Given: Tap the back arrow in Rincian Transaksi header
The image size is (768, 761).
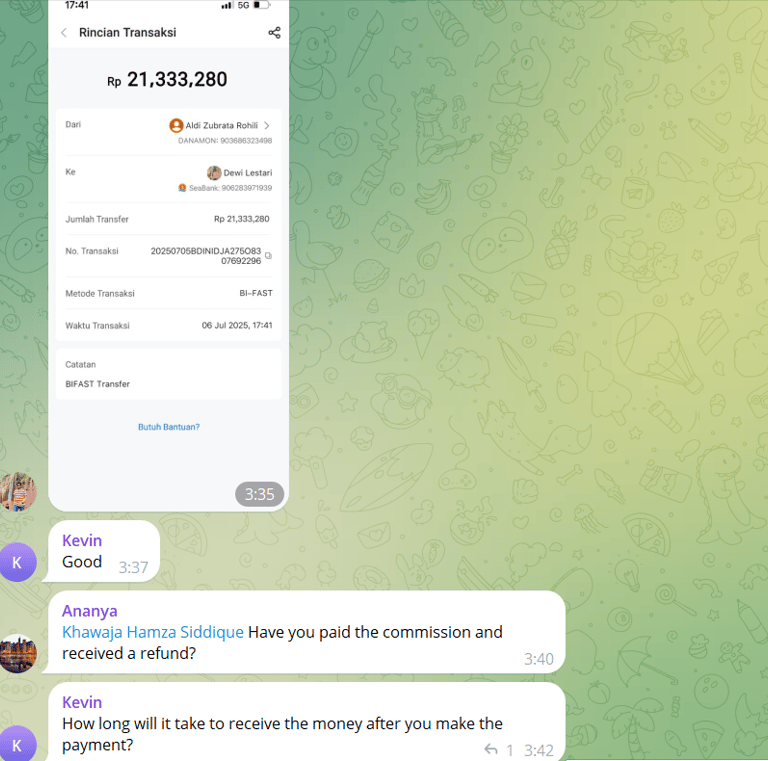Looking at the screenshot, I should pyautogui.click(x=64, y=33).
